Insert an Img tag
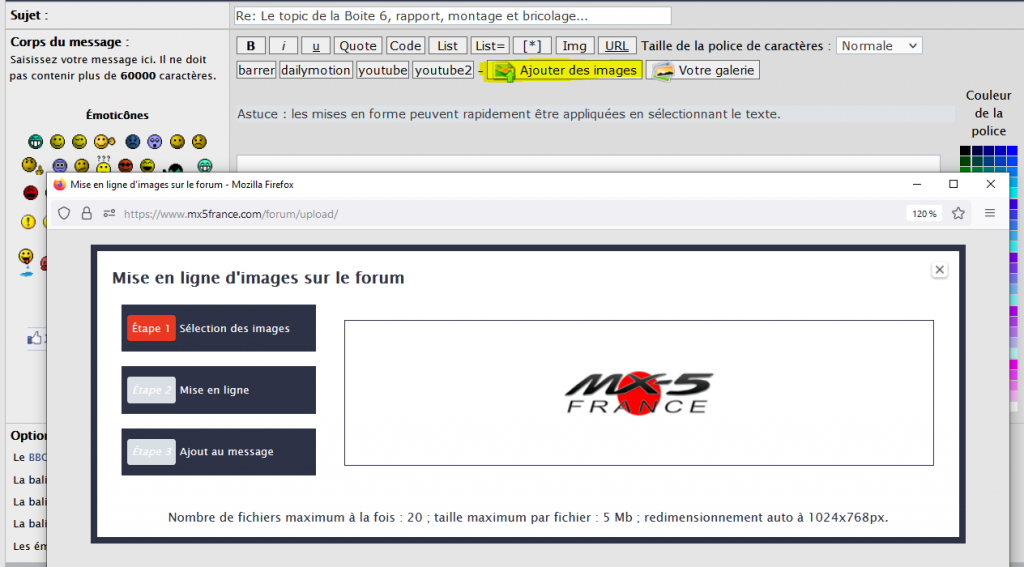The height and width of the screenshot is (567, 1024). click(575, 46)
